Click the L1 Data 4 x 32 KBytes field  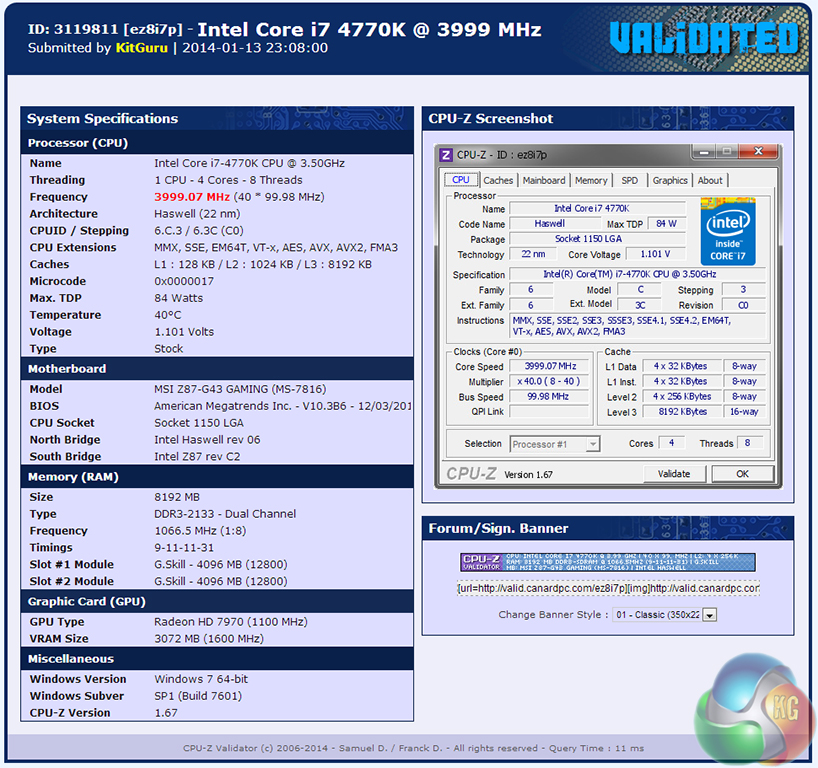pyautogui.click(x=681, y=366)
